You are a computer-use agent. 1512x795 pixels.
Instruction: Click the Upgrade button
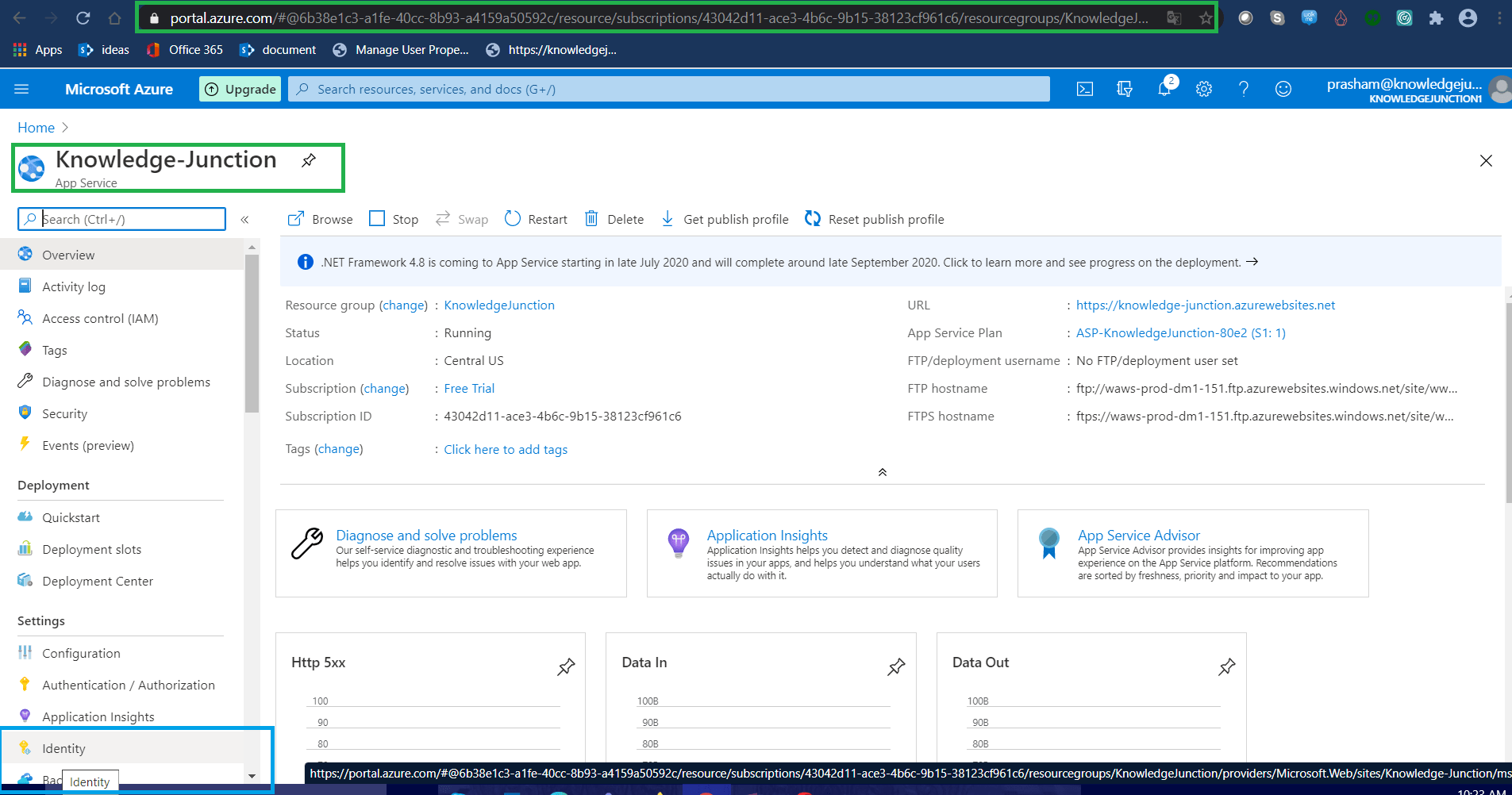click(240, 89)
